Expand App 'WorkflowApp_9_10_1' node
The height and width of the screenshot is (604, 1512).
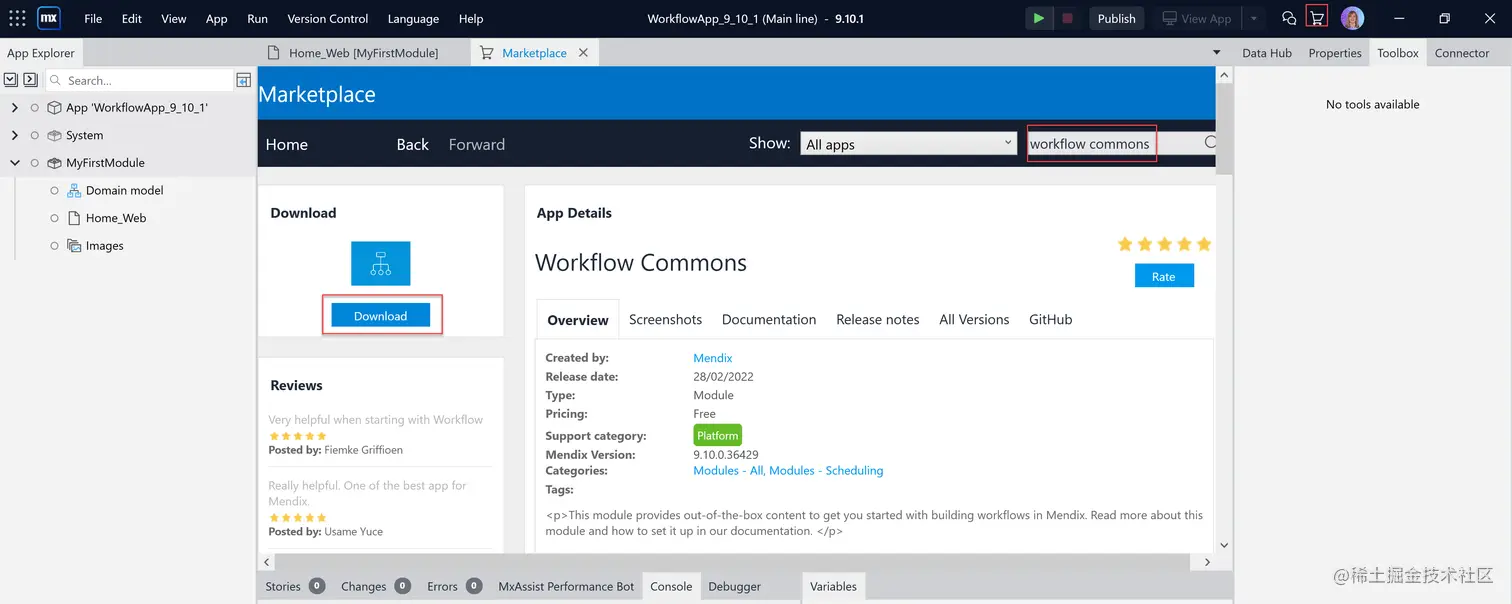tap(14, 108)
